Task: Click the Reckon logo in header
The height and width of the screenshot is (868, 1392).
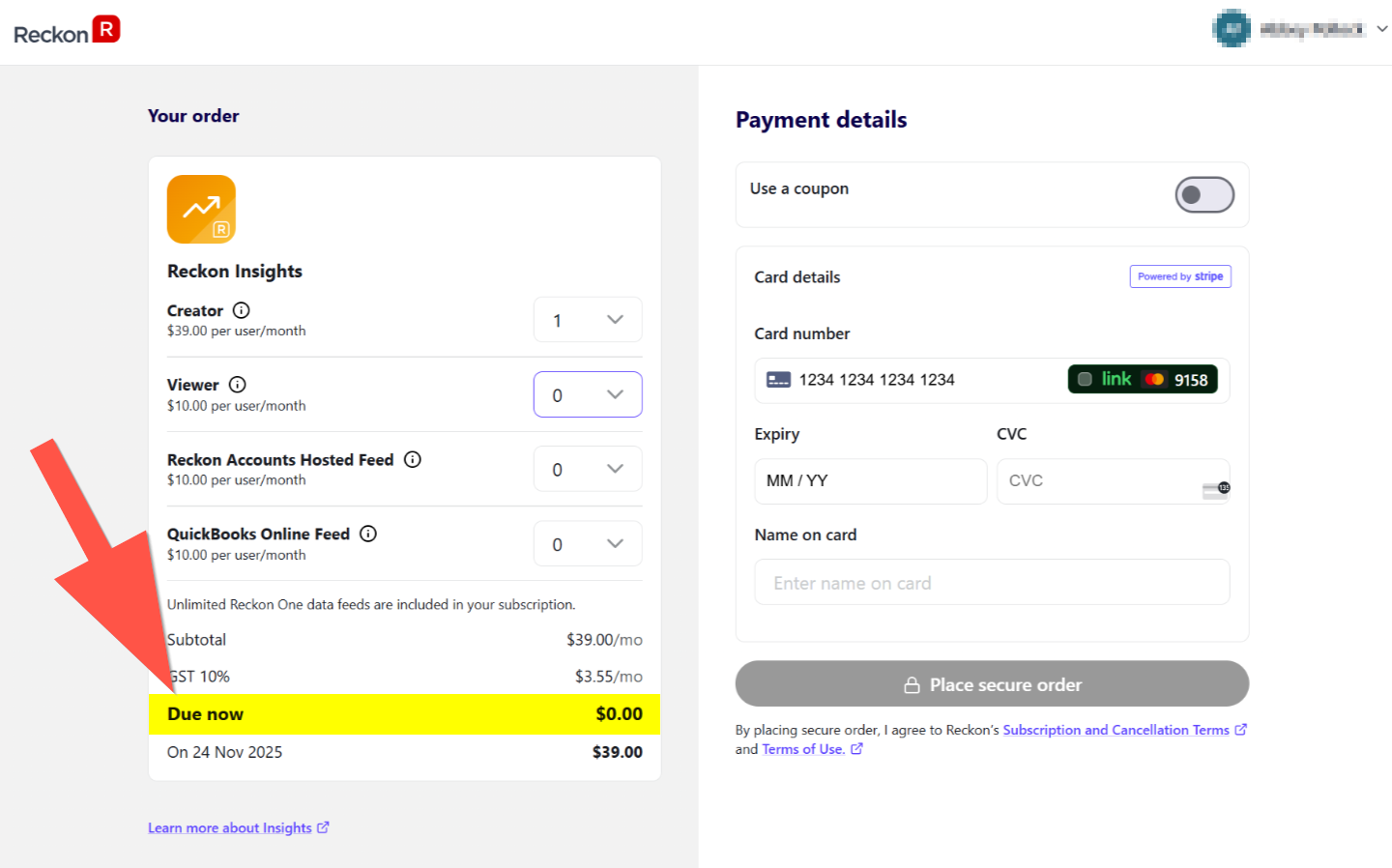Action: [x=67, y=32]
